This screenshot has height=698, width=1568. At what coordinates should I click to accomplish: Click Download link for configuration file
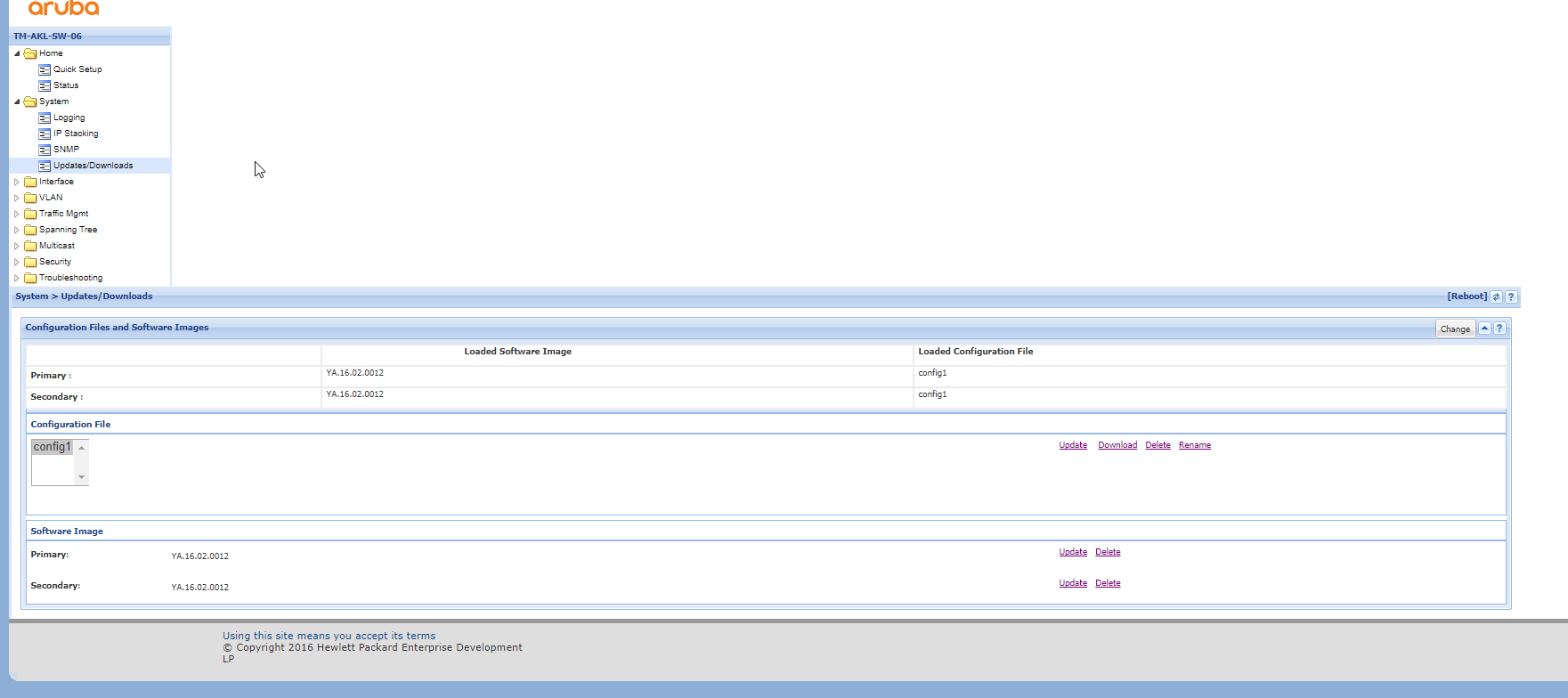pos(1117,445)
